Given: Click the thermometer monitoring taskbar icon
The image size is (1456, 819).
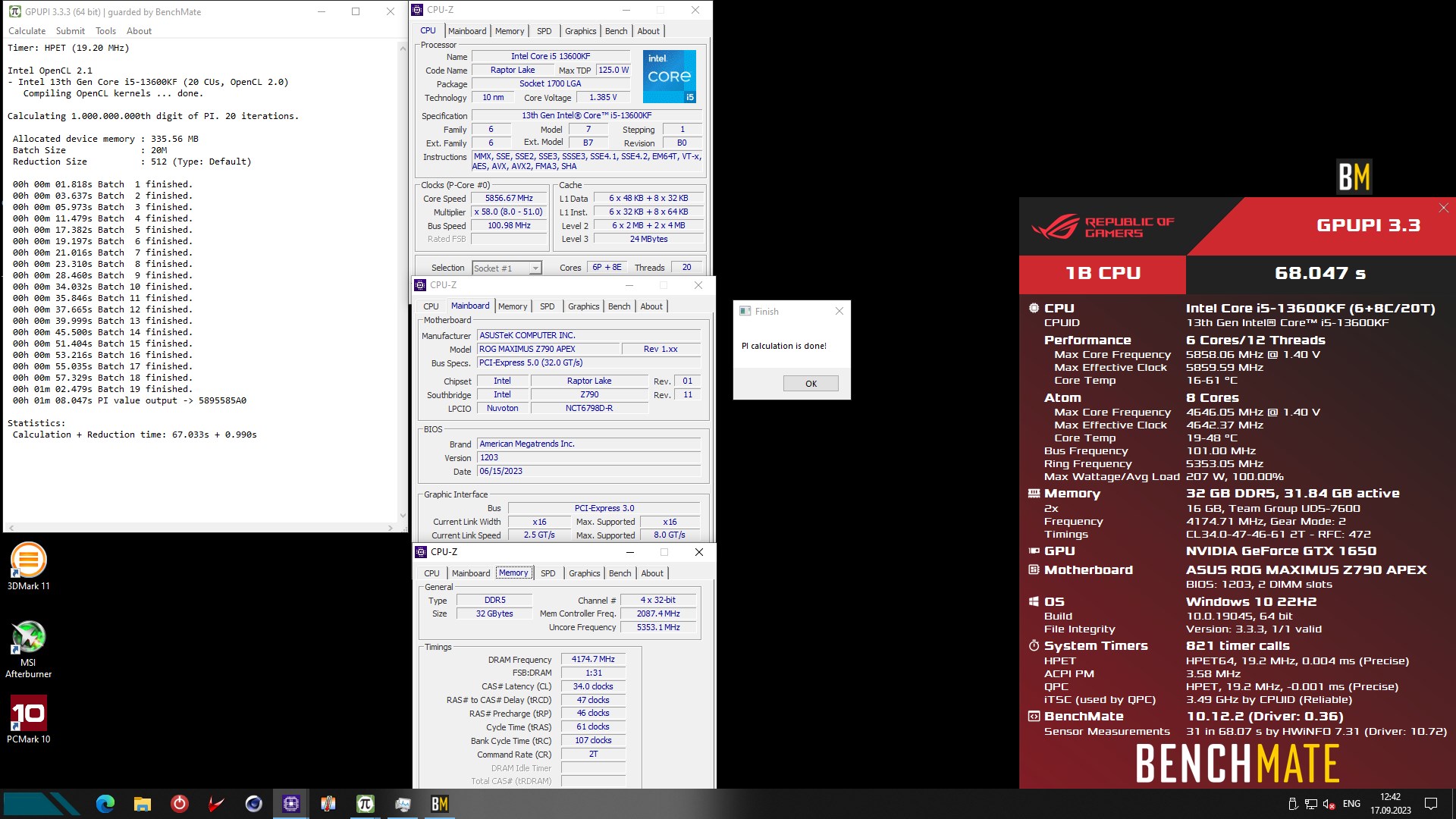Looking at the screenshot, I should coord(328,804).
